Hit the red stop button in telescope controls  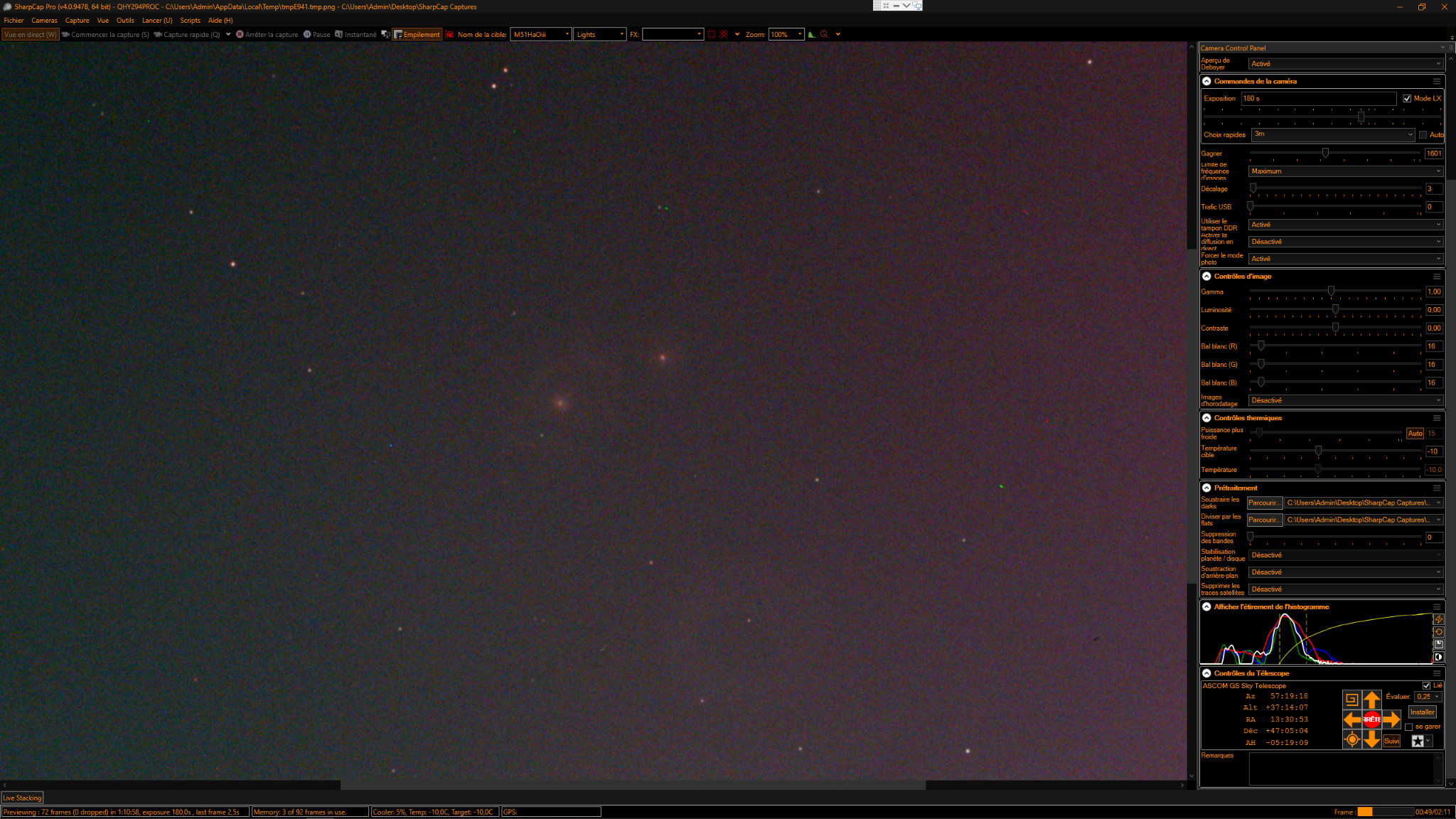[1371, 719]
